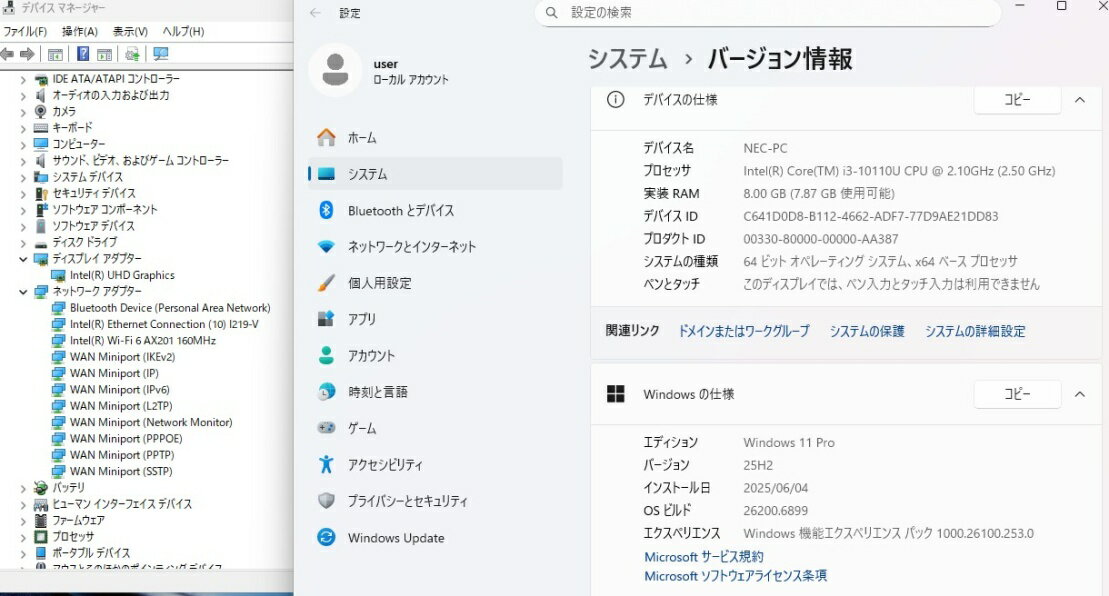Click the 設定の検索 search box
This screenshot has width=1109, height=596.
(767, 13)
